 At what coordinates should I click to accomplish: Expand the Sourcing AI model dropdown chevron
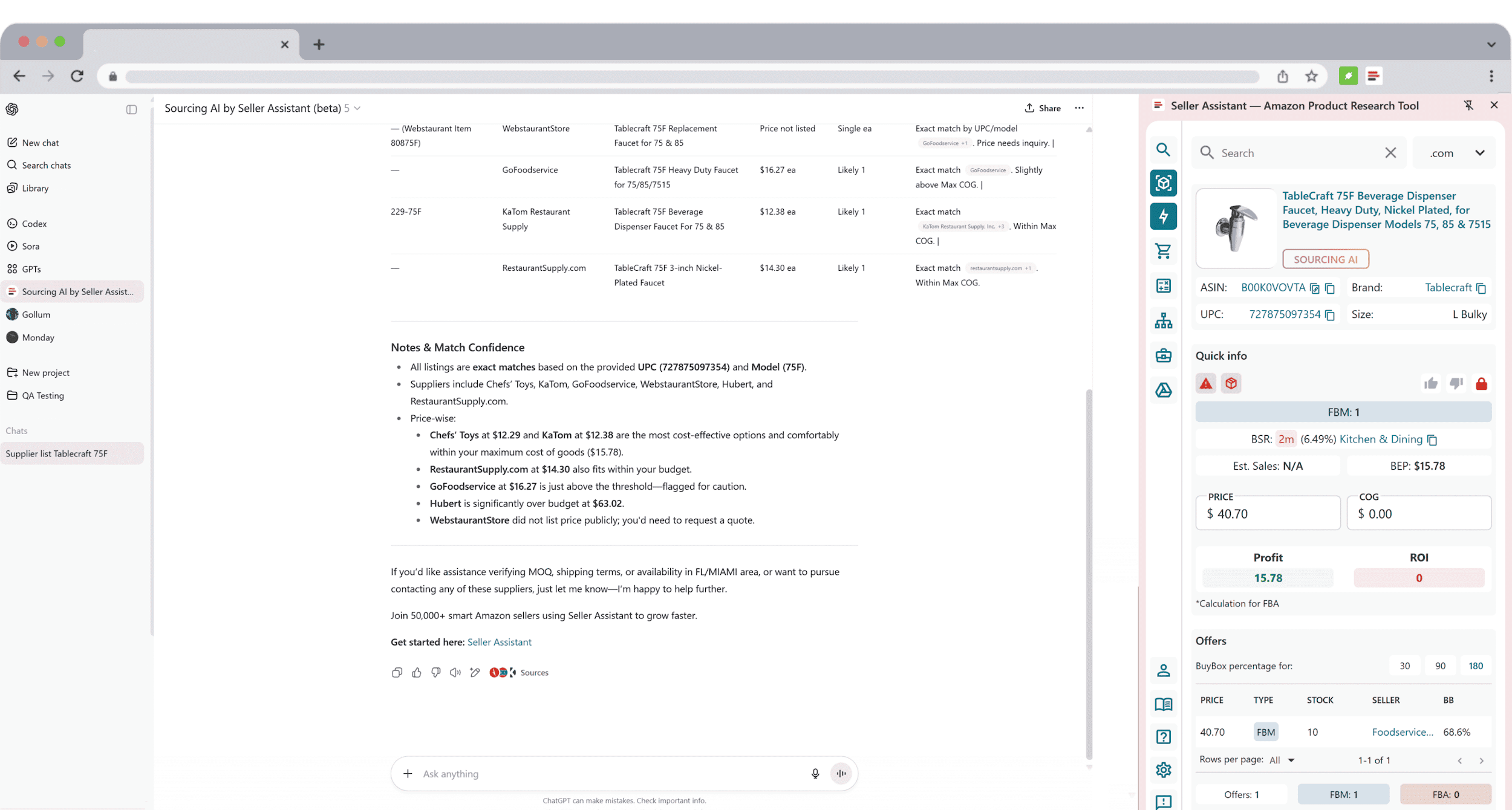[x=357, y=108]
